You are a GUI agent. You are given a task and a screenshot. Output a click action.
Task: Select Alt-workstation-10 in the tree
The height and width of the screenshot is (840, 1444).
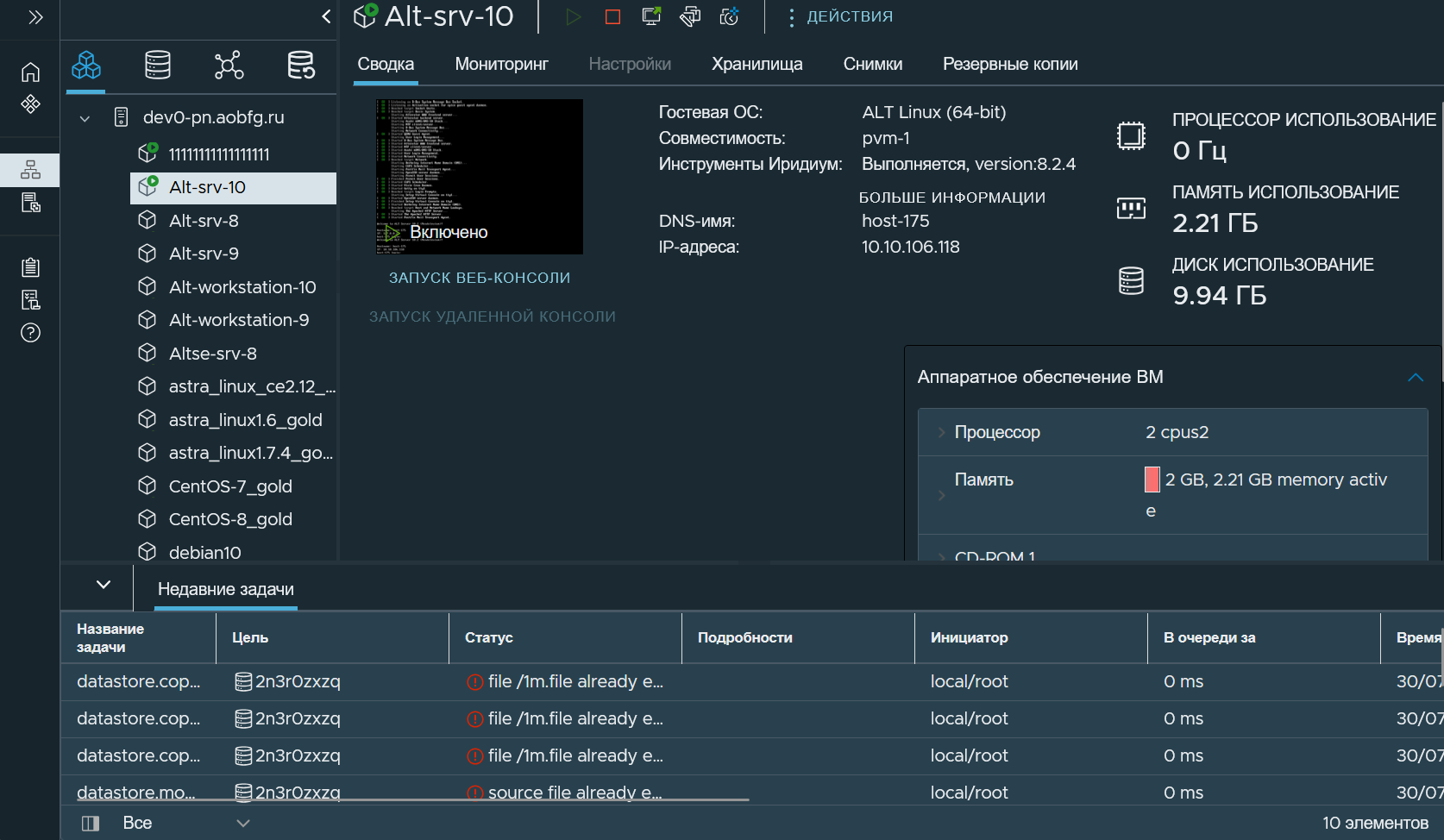coord(242,287)
